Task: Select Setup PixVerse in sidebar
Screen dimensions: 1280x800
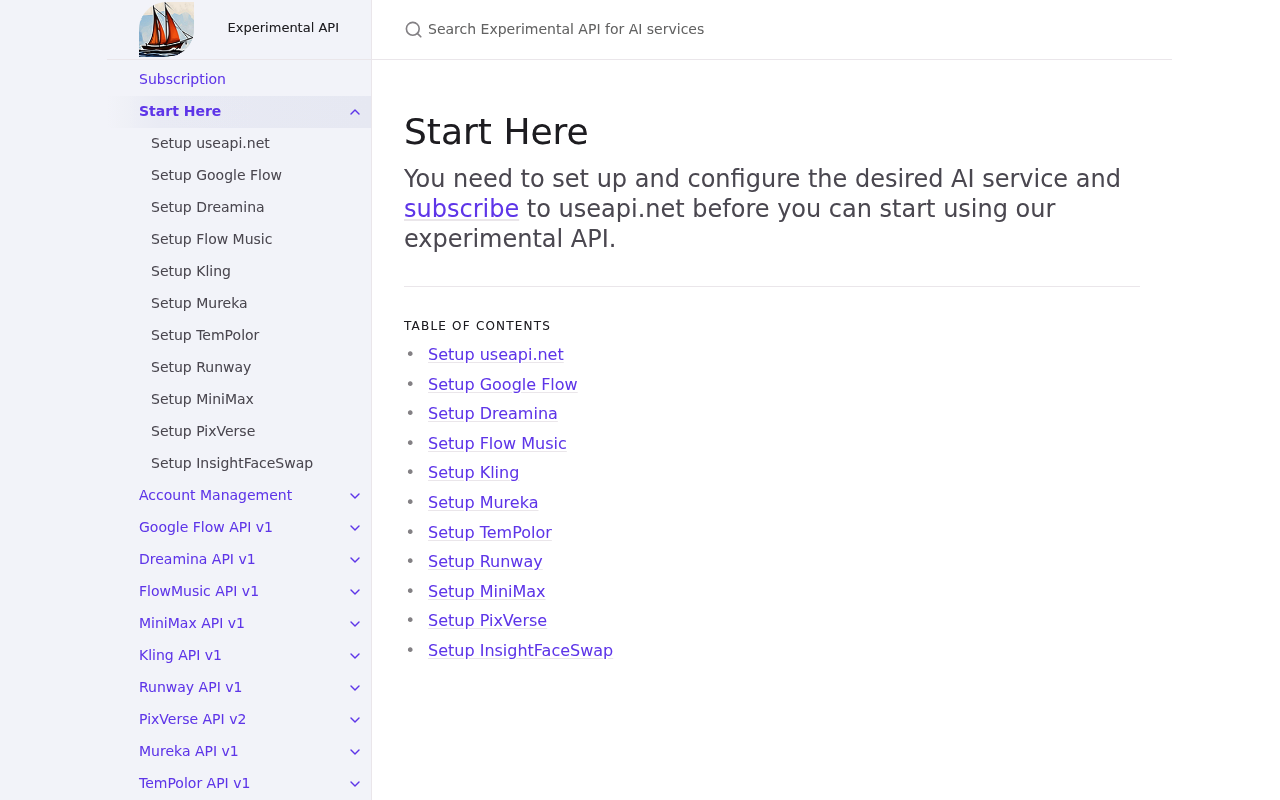Action: click(x=203, y=431)
